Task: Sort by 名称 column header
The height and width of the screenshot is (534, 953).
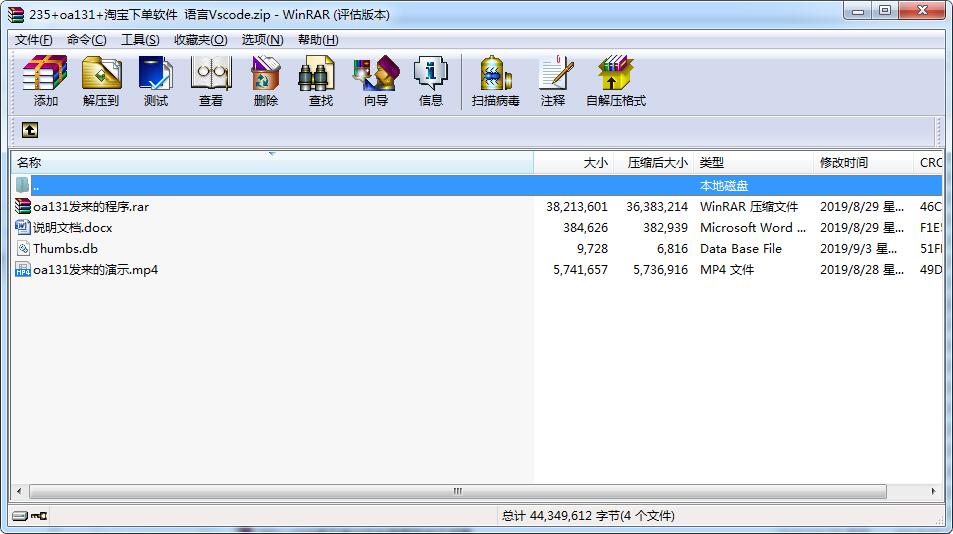Action: (272, 162)
